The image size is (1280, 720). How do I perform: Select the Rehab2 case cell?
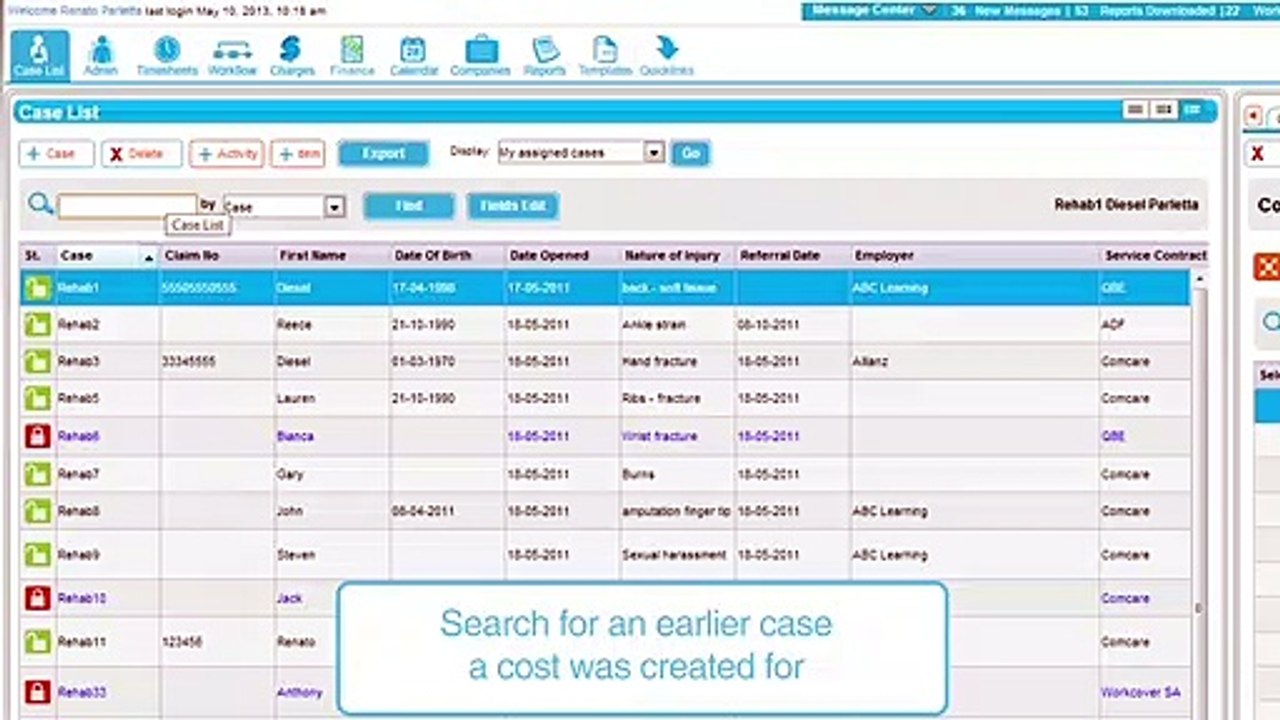(x=106, y=324)
